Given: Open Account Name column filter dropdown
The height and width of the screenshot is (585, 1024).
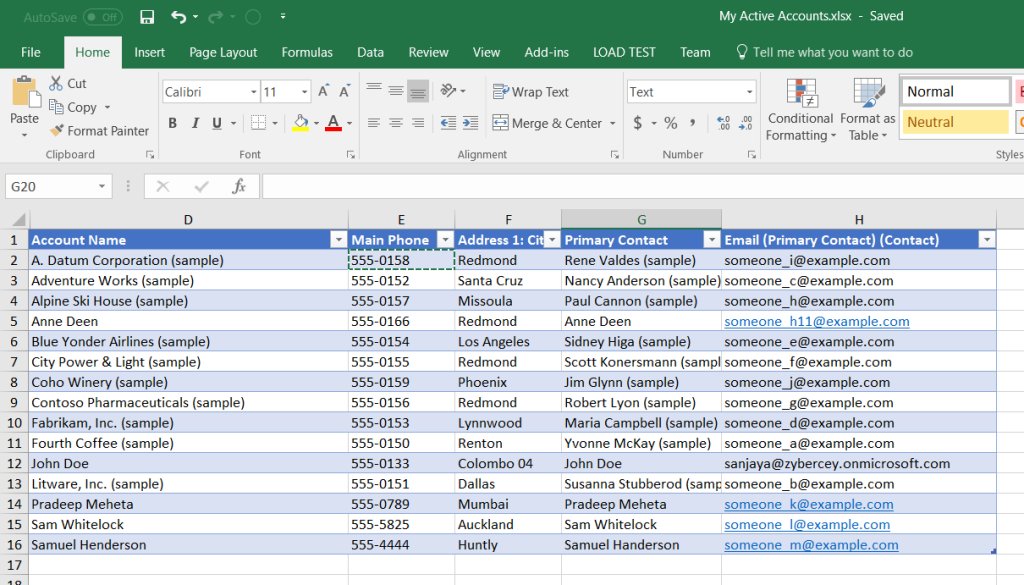Looking at the screenshot, I should pyautogui.click(x=338, y=240).
